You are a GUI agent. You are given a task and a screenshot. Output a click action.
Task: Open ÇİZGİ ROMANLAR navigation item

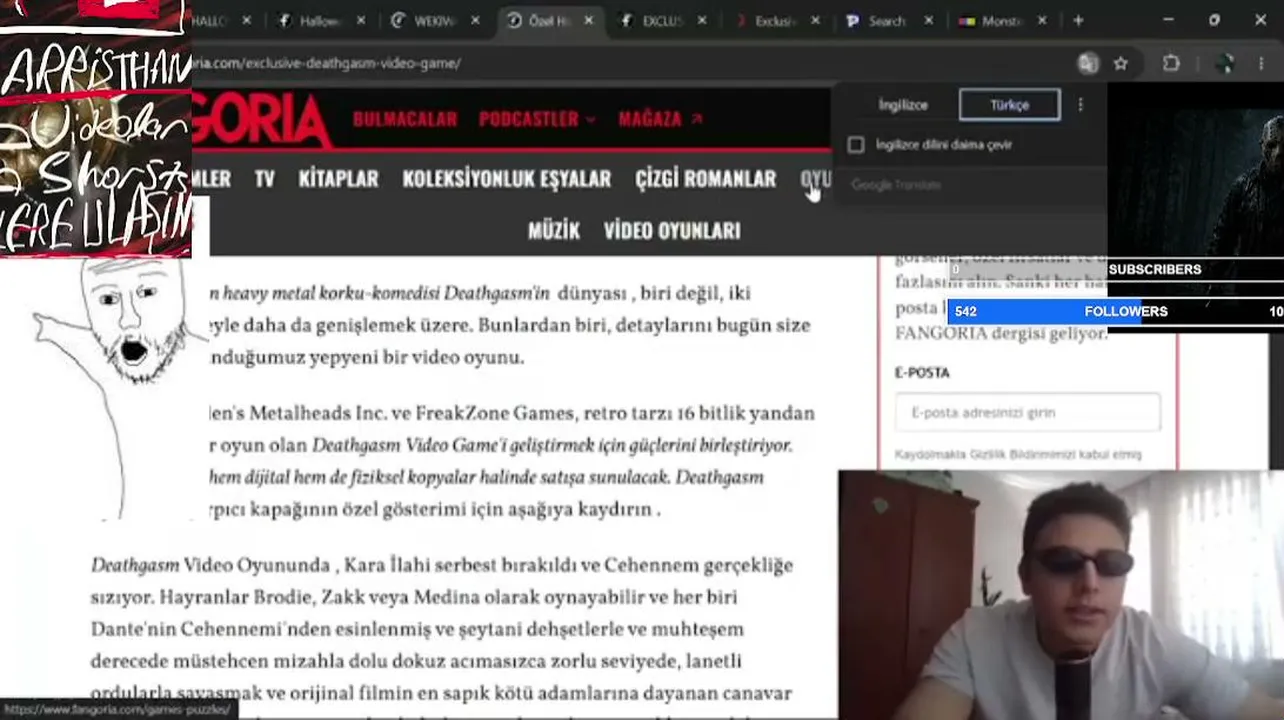click(705, 179)
